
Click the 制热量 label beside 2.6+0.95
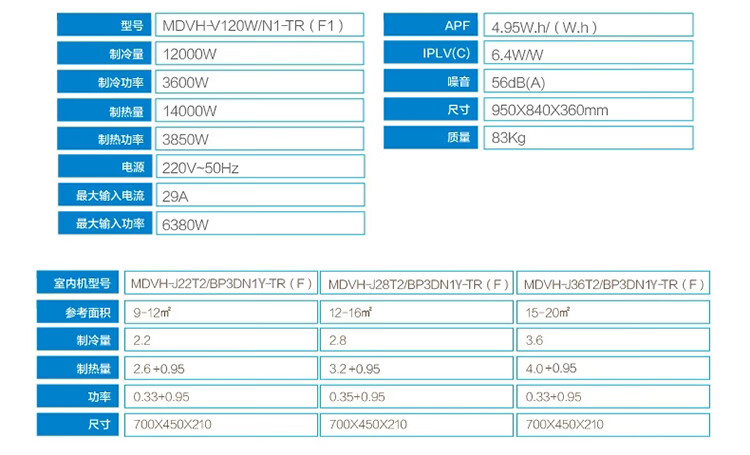coord(77,368)
